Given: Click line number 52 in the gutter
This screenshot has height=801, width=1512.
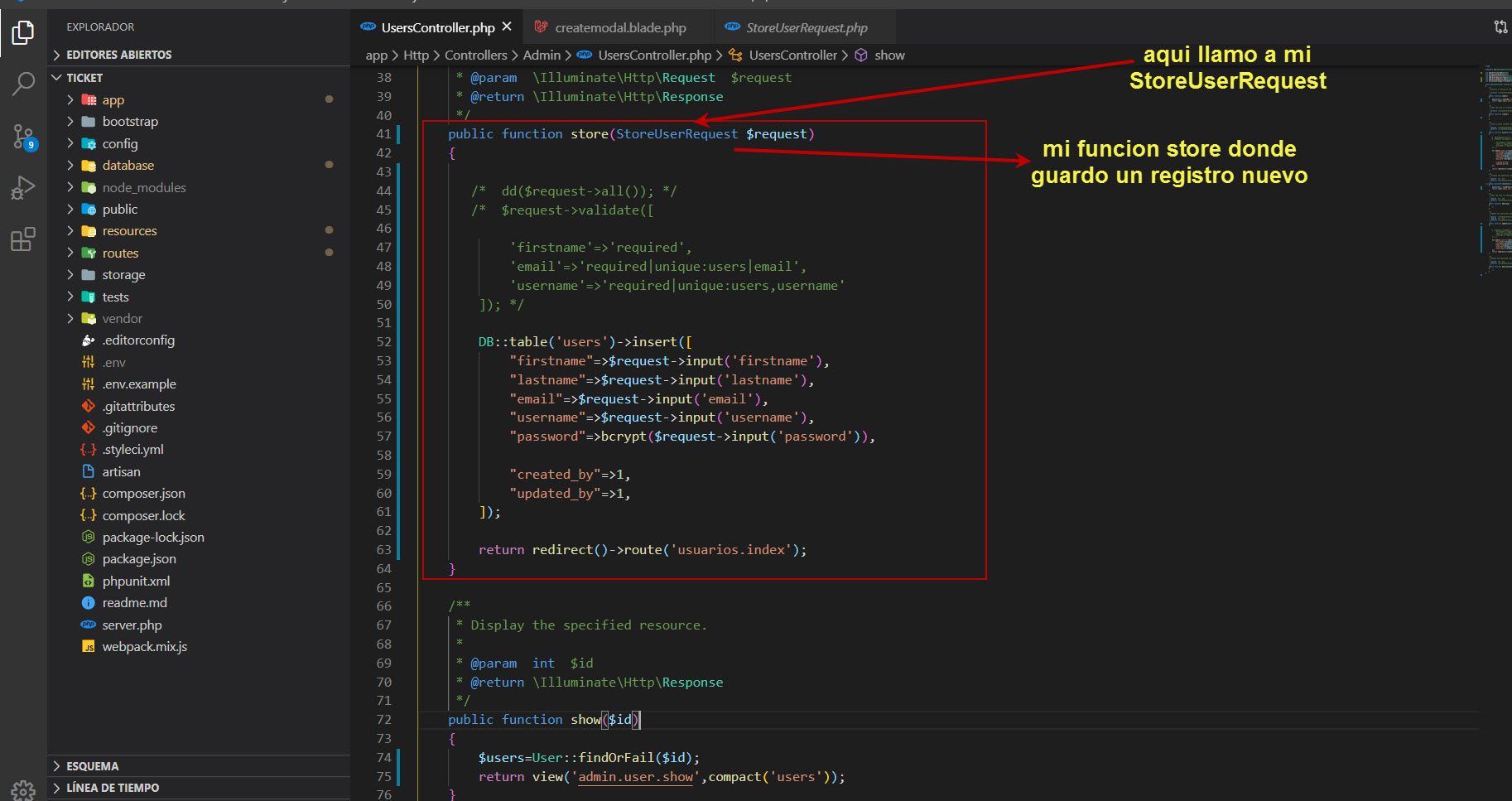Looking at the screenshot, I should click(383, 342).
